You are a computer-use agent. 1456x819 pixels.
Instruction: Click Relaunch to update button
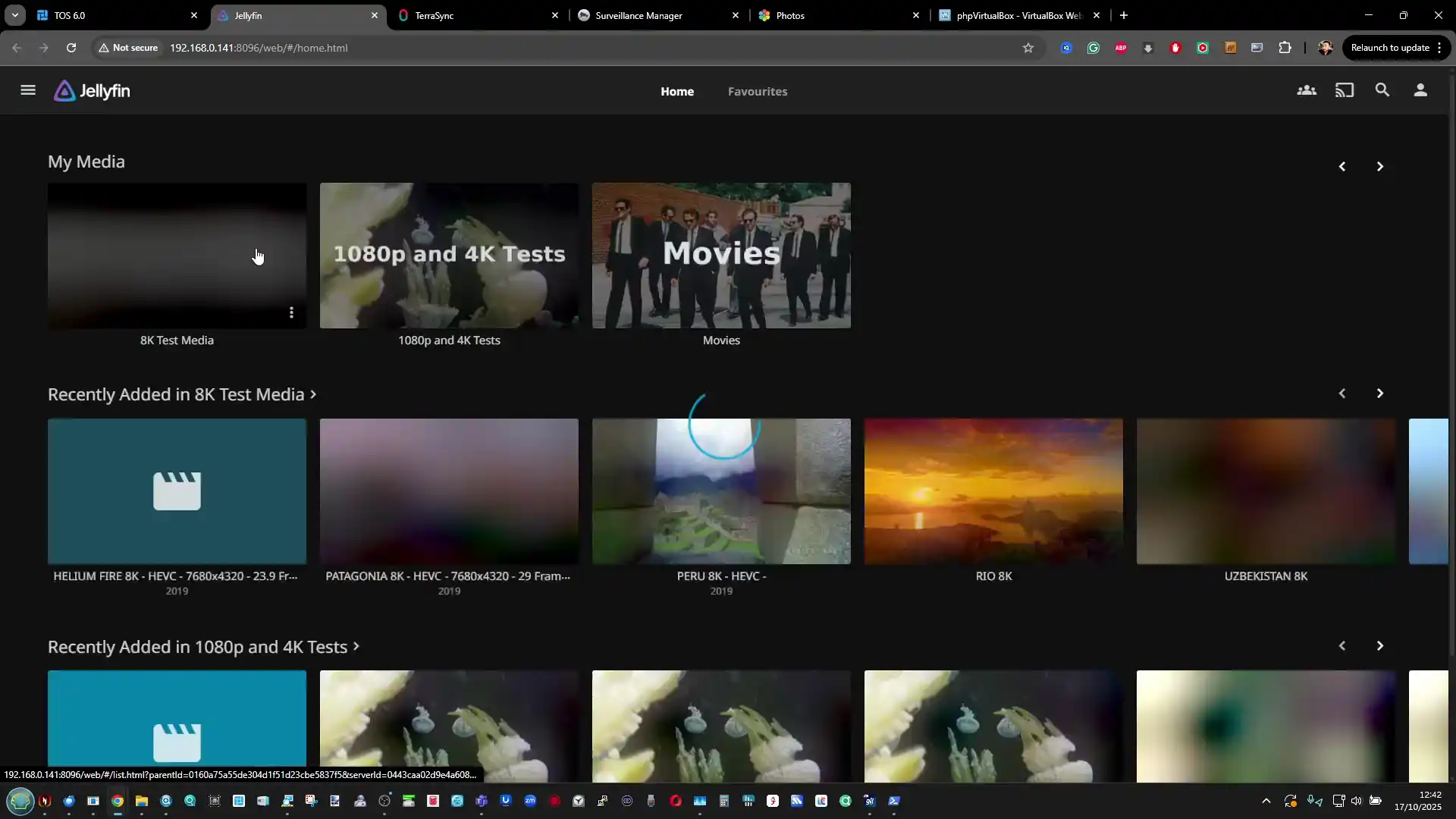[x=1389, y=48]
